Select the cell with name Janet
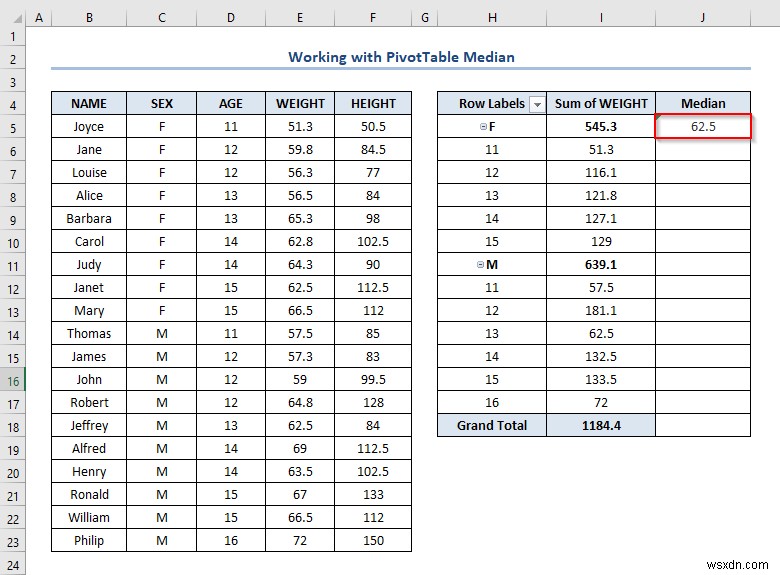780x575 pixels. (x=89, y=288)
